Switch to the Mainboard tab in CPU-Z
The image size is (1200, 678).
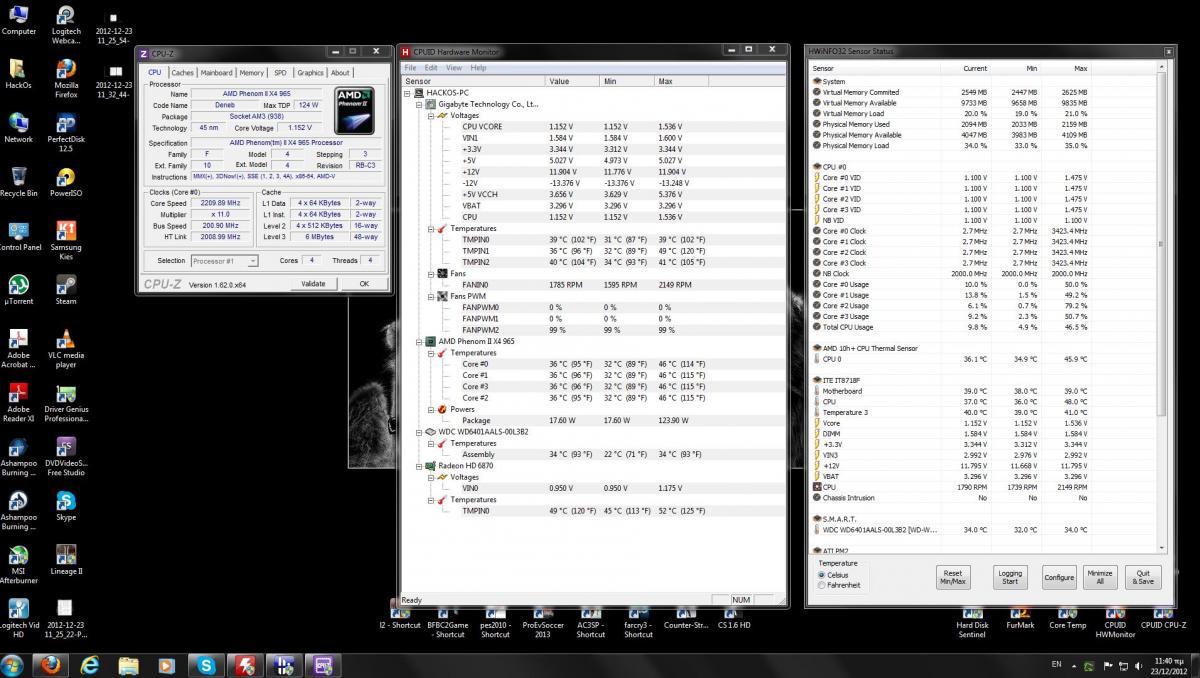pyautogui.click(x=216, y=73)
